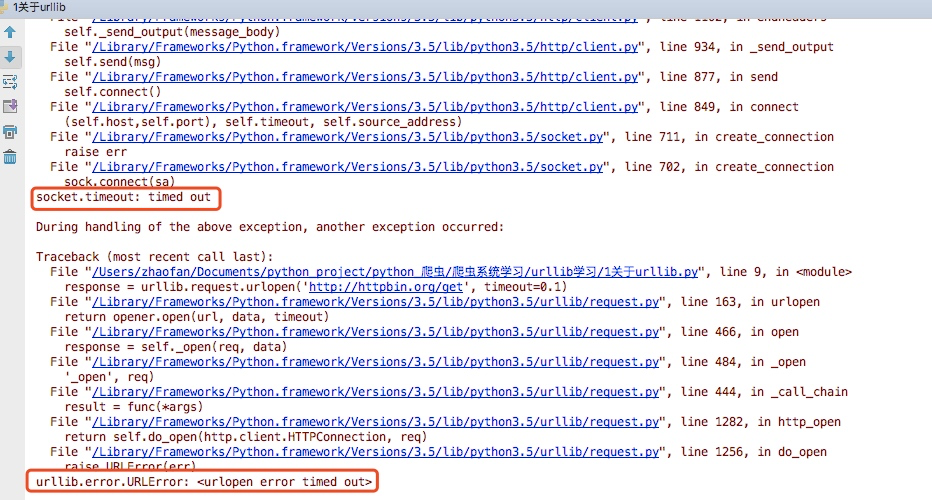Open socket.py link at line 711

[348, 137]
